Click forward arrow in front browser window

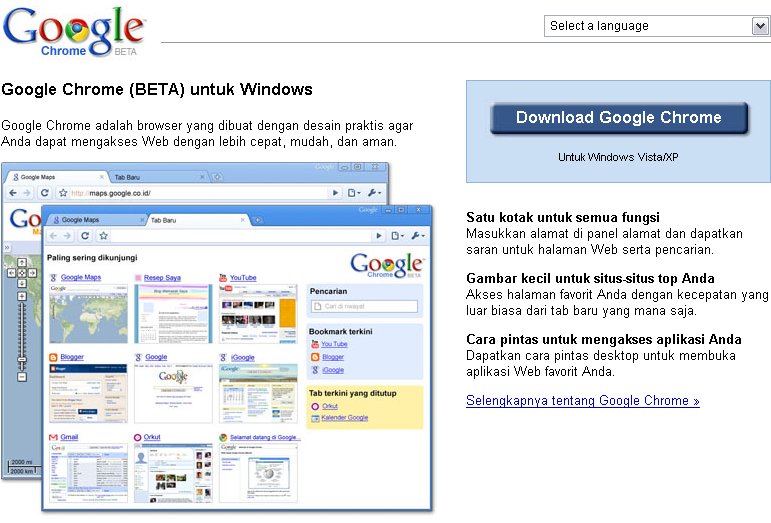pyautogui.click(x=67, y=236)
